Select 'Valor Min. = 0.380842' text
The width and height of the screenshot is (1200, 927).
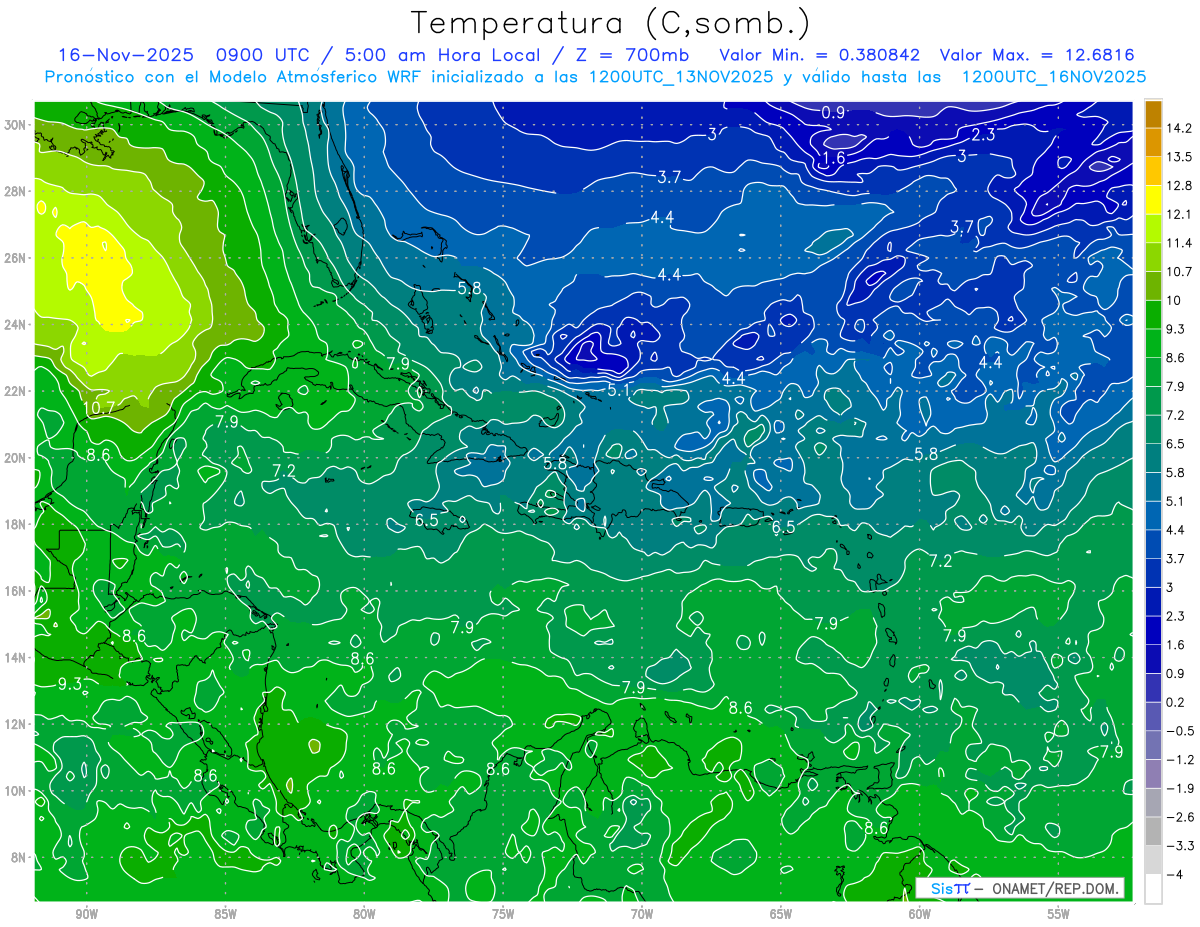(819, 55)
